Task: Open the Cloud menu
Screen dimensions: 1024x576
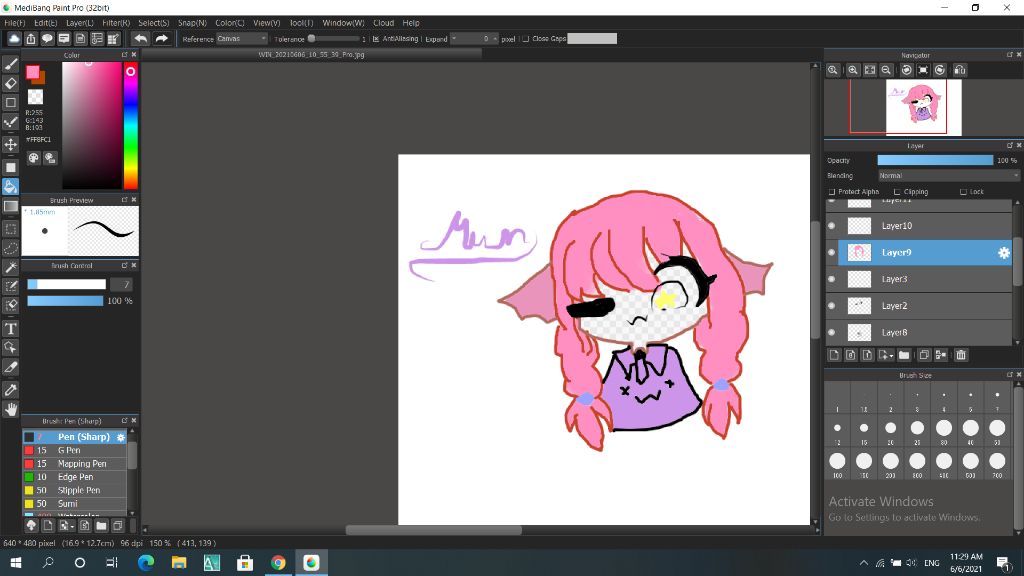Action: click(x=383, y=23)
